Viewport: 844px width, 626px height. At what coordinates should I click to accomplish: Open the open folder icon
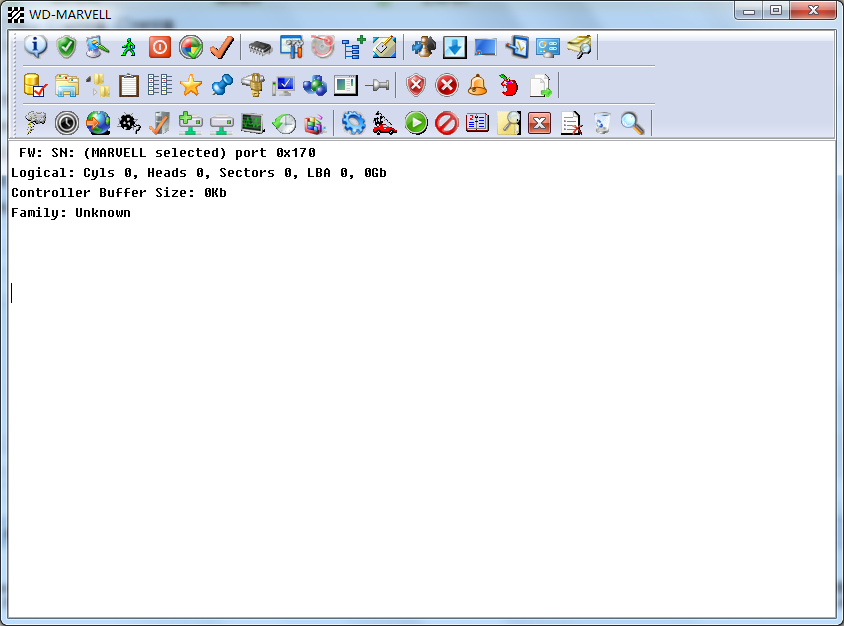tap(67, 86)
